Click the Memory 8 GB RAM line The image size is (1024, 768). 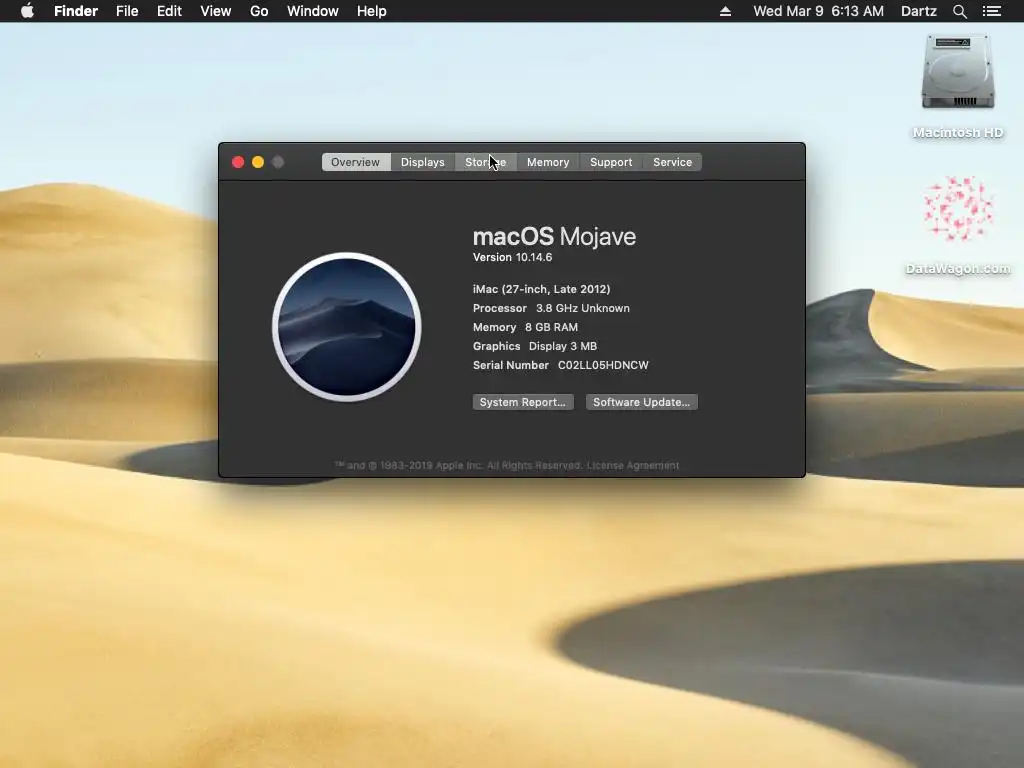[x=525, y=327]
